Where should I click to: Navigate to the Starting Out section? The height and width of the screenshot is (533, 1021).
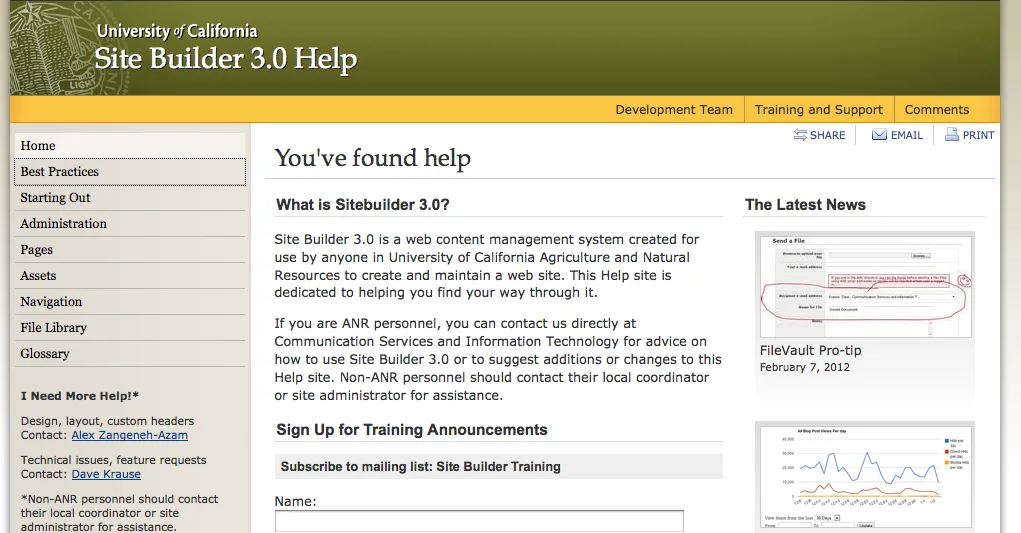pos(55,198)
